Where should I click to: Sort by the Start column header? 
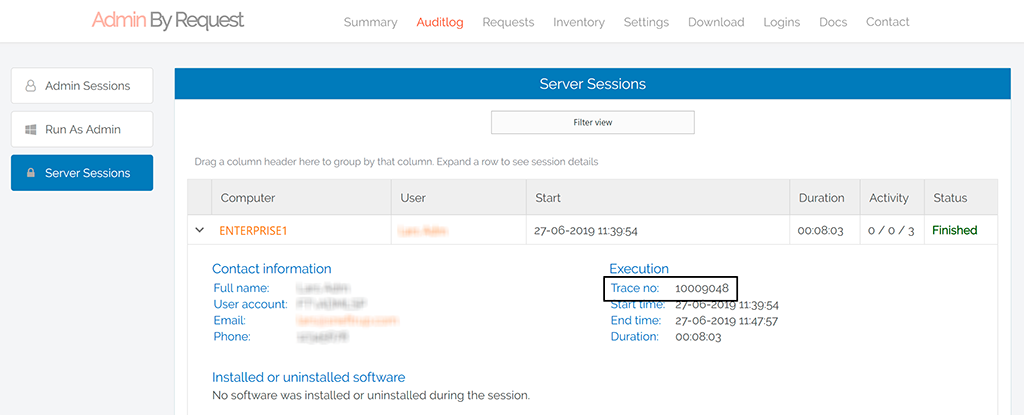click(x=658, y=197)
